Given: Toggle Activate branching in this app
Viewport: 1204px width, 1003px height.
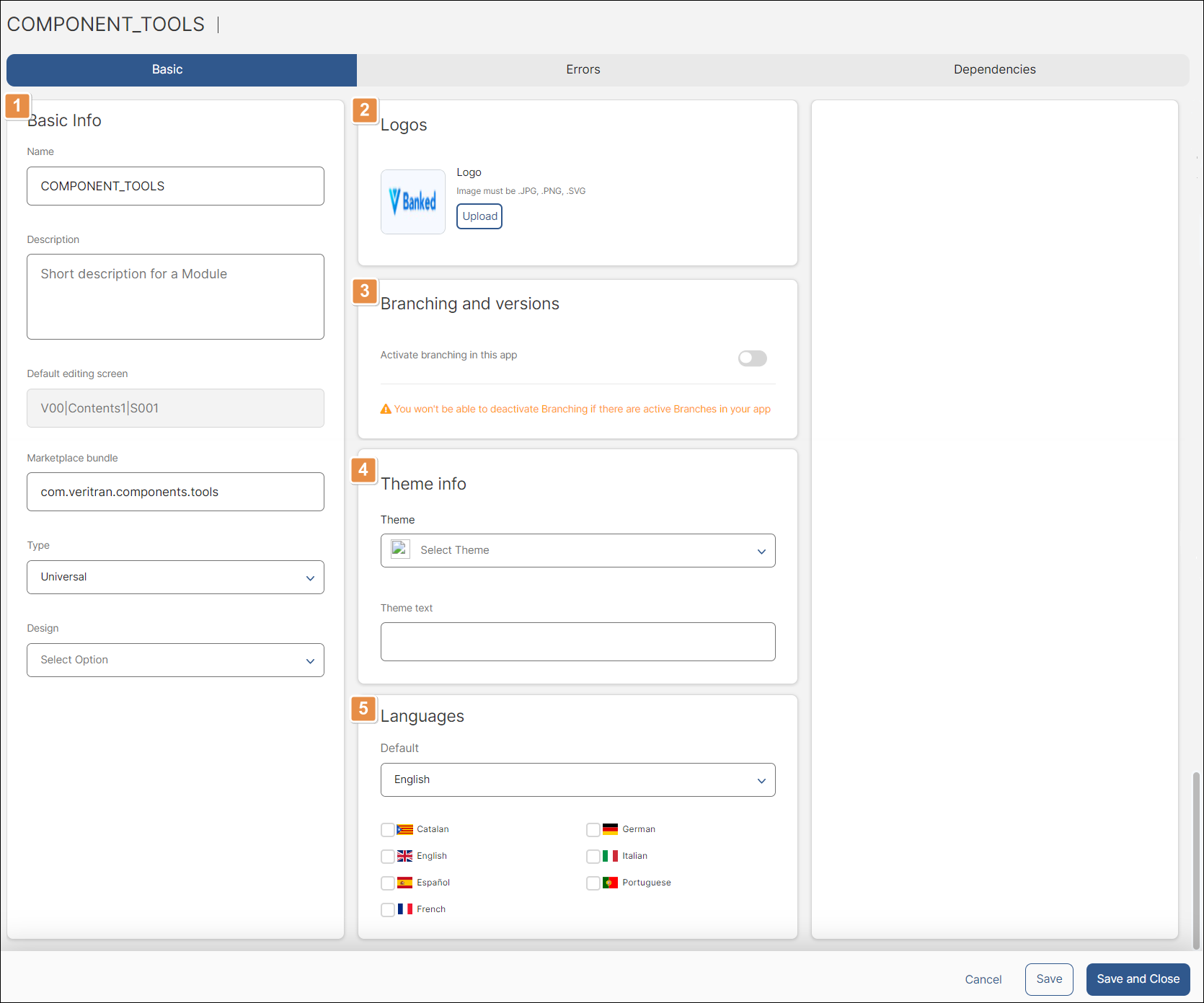Looking at the screenshot, I should click(x=752, y=358).
